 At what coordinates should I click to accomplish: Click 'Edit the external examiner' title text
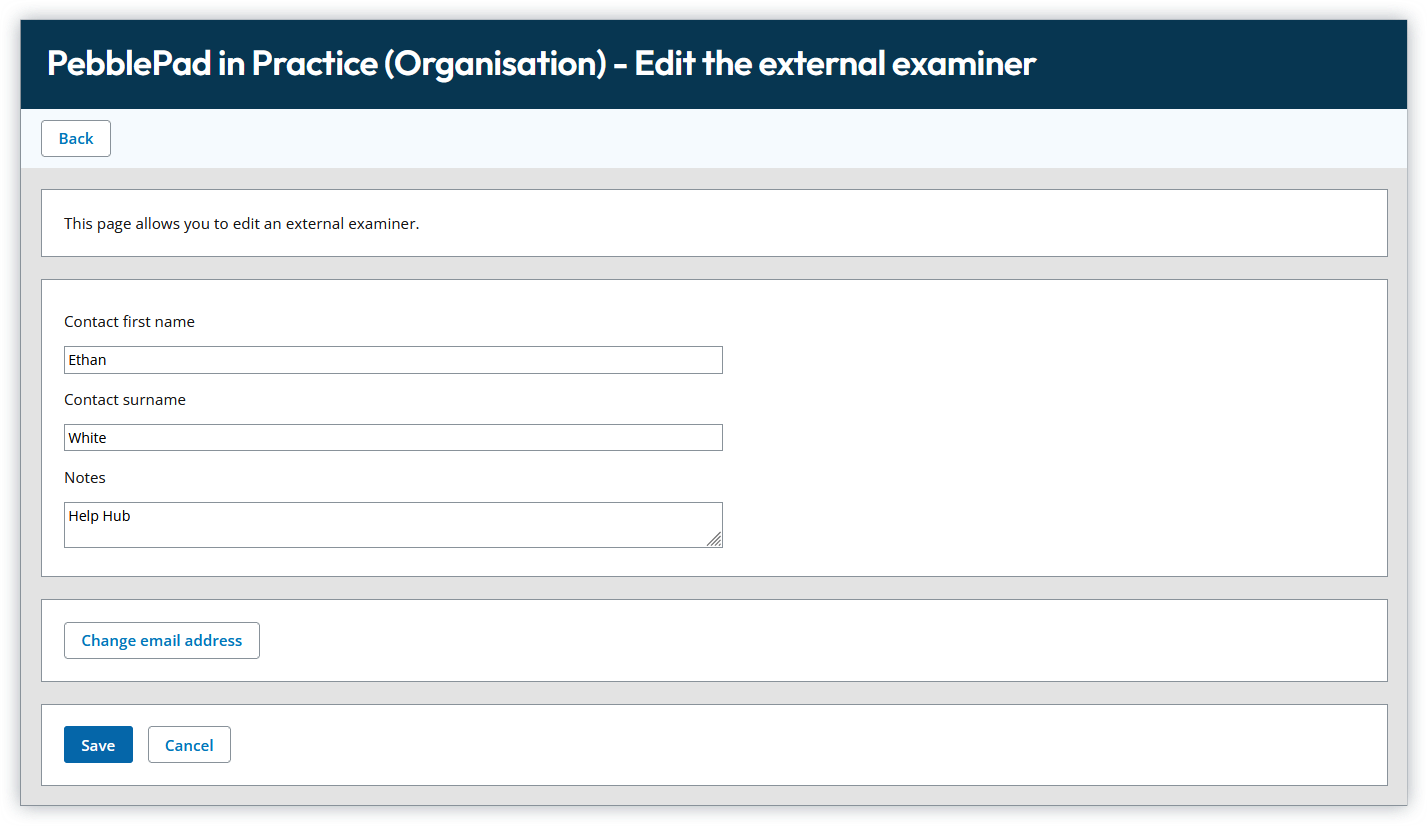pos(835,64)
